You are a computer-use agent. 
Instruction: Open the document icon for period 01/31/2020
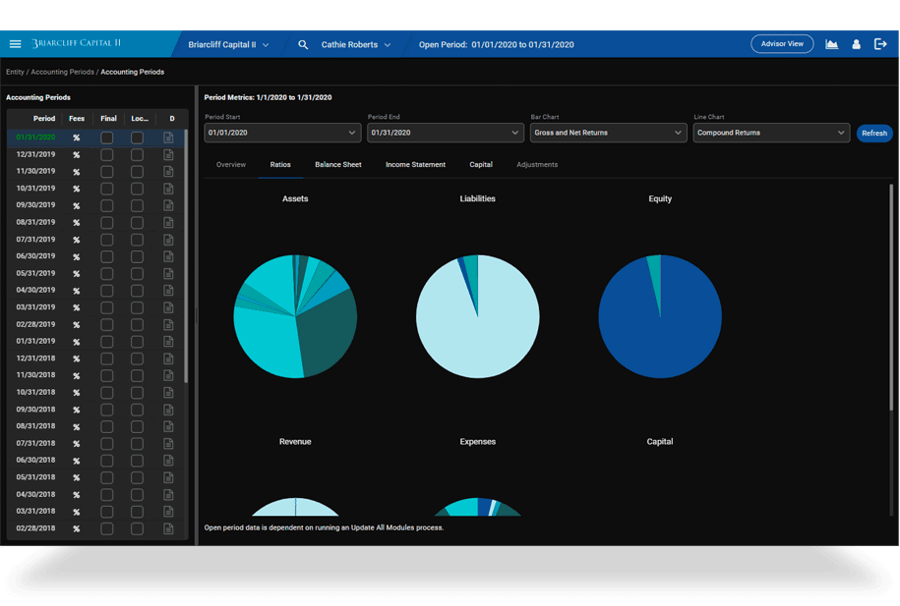[168, 136]
